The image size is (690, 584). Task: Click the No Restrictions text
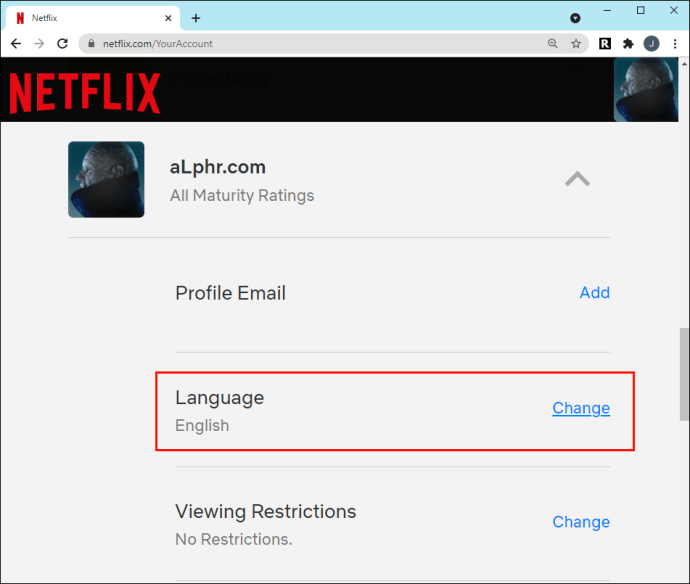234,539
